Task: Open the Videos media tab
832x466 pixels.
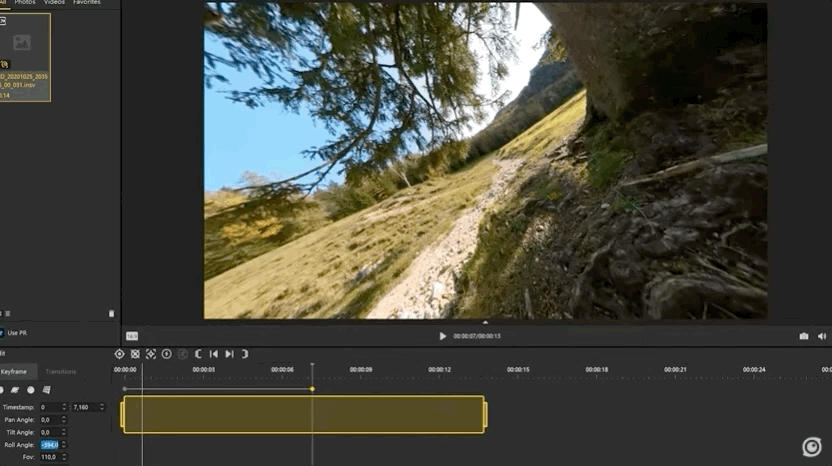Action: (54, 3)
